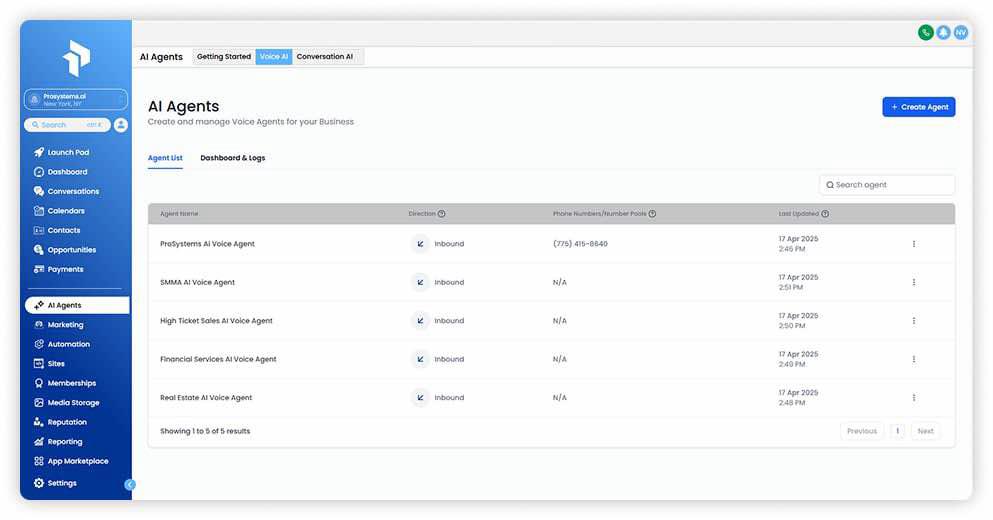Click Inbound direction icon for SMMA agent

tap(420, 282)
